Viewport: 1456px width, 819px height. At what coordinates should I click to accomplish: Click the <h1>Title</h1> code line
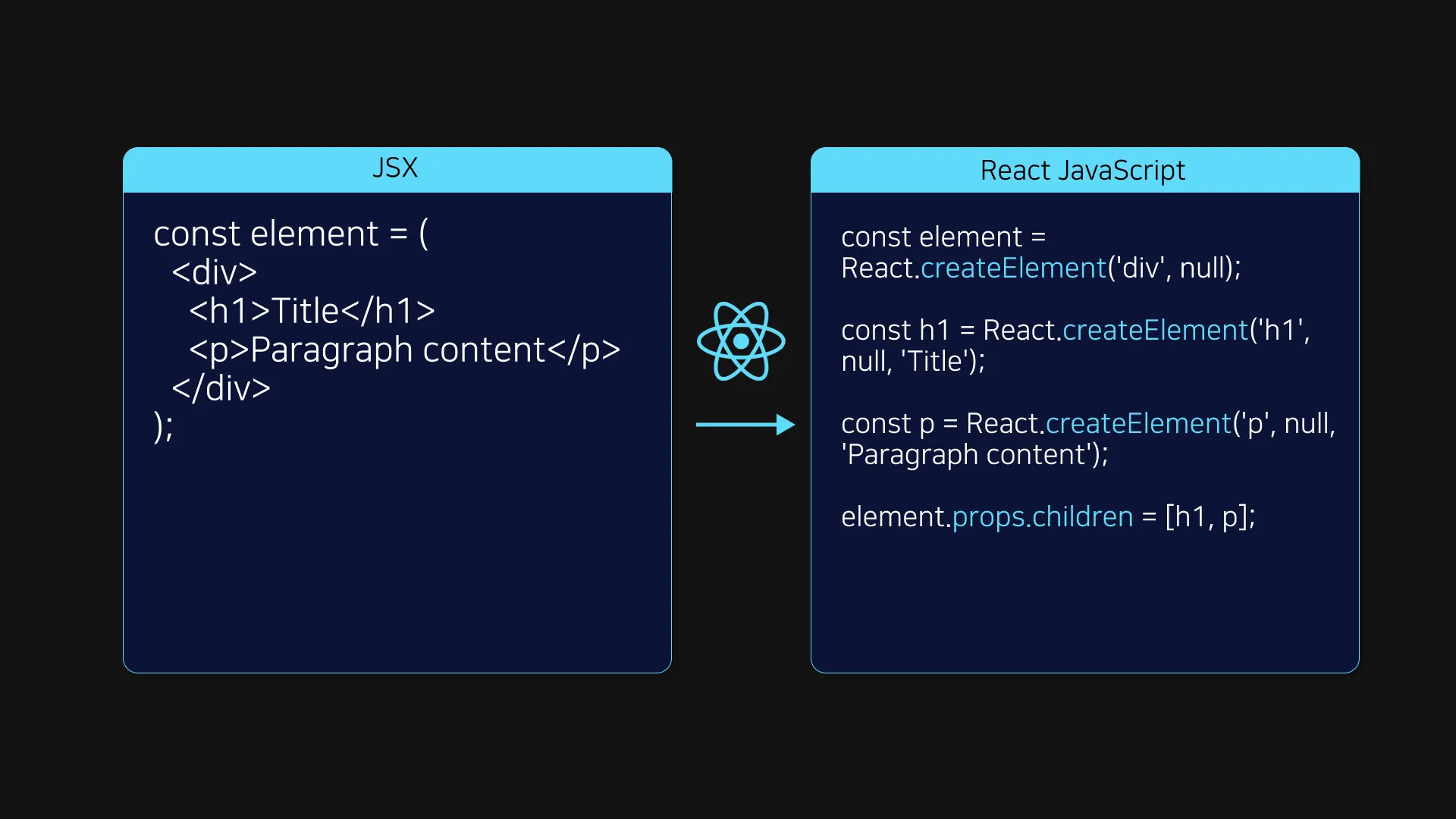pyautogui.click(x=312, y=311)
